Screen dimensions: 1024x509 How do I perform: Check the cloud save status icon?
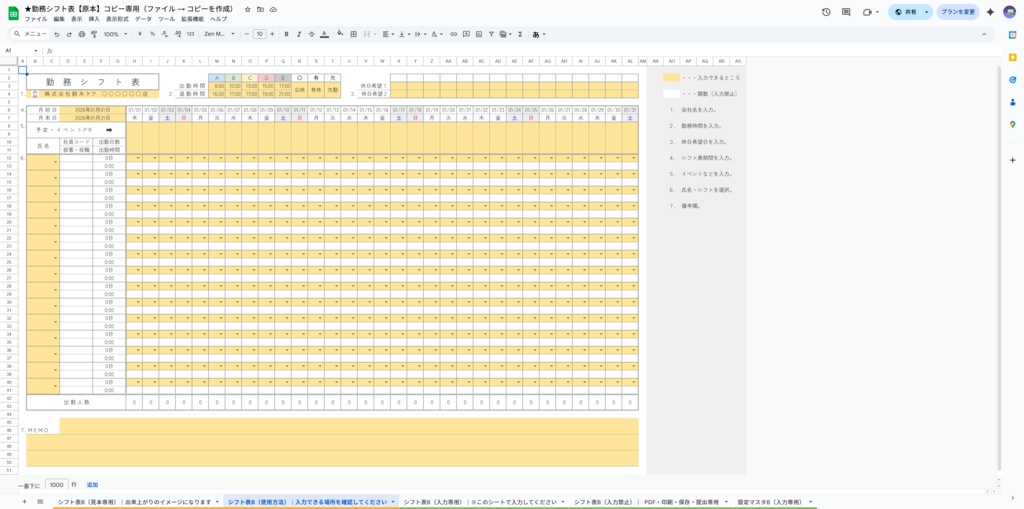pyautogui.click(x=273, y=10)
